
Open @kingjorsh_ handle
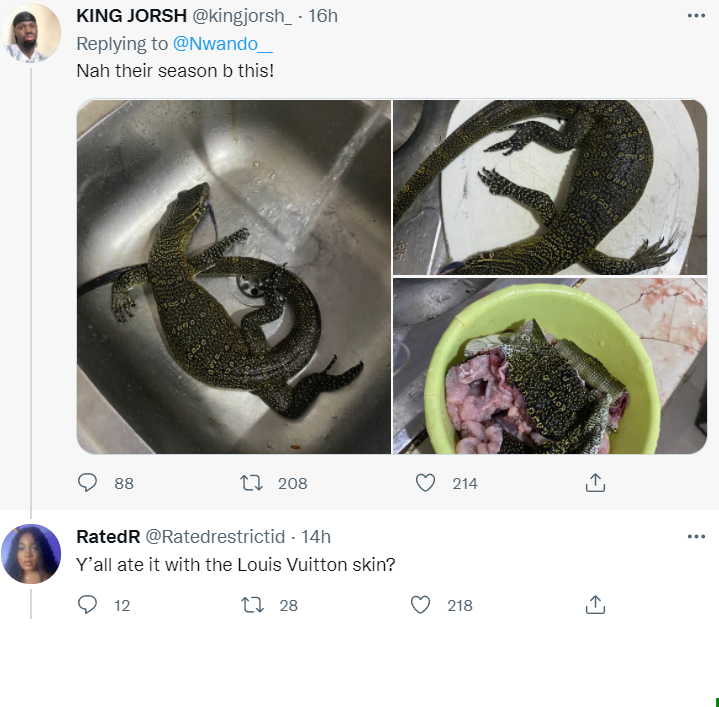pos(242,16)
